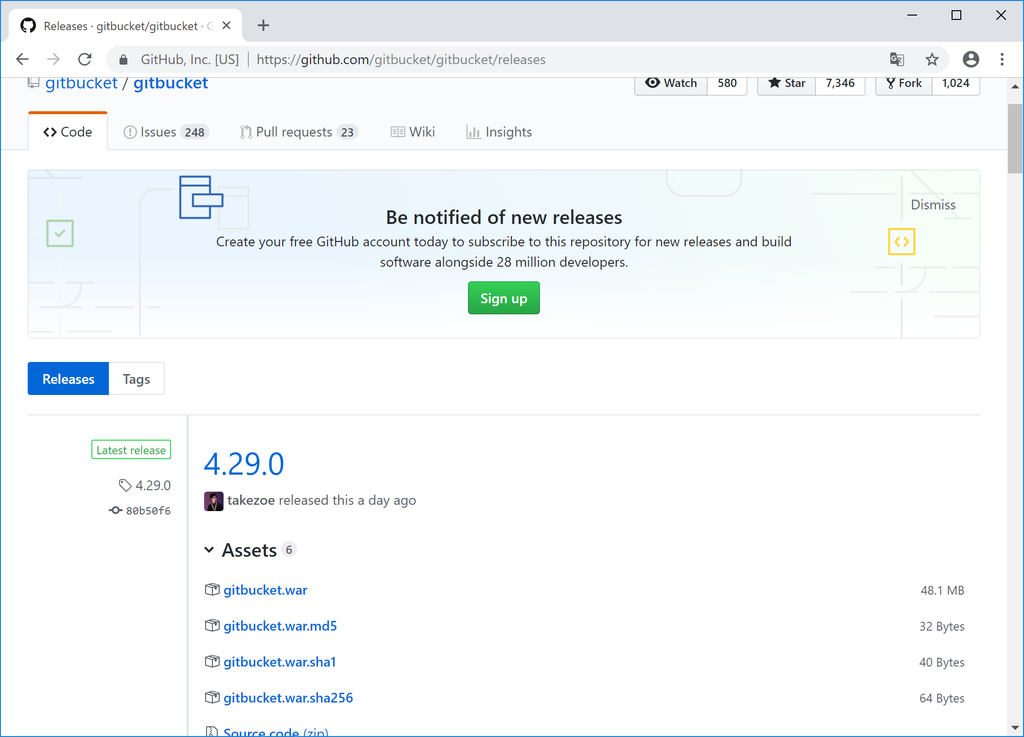This screenshot has width=1024, height=737.
Task: Click the package icon next to gitbucket.war
Action: (x=213, y=589)
